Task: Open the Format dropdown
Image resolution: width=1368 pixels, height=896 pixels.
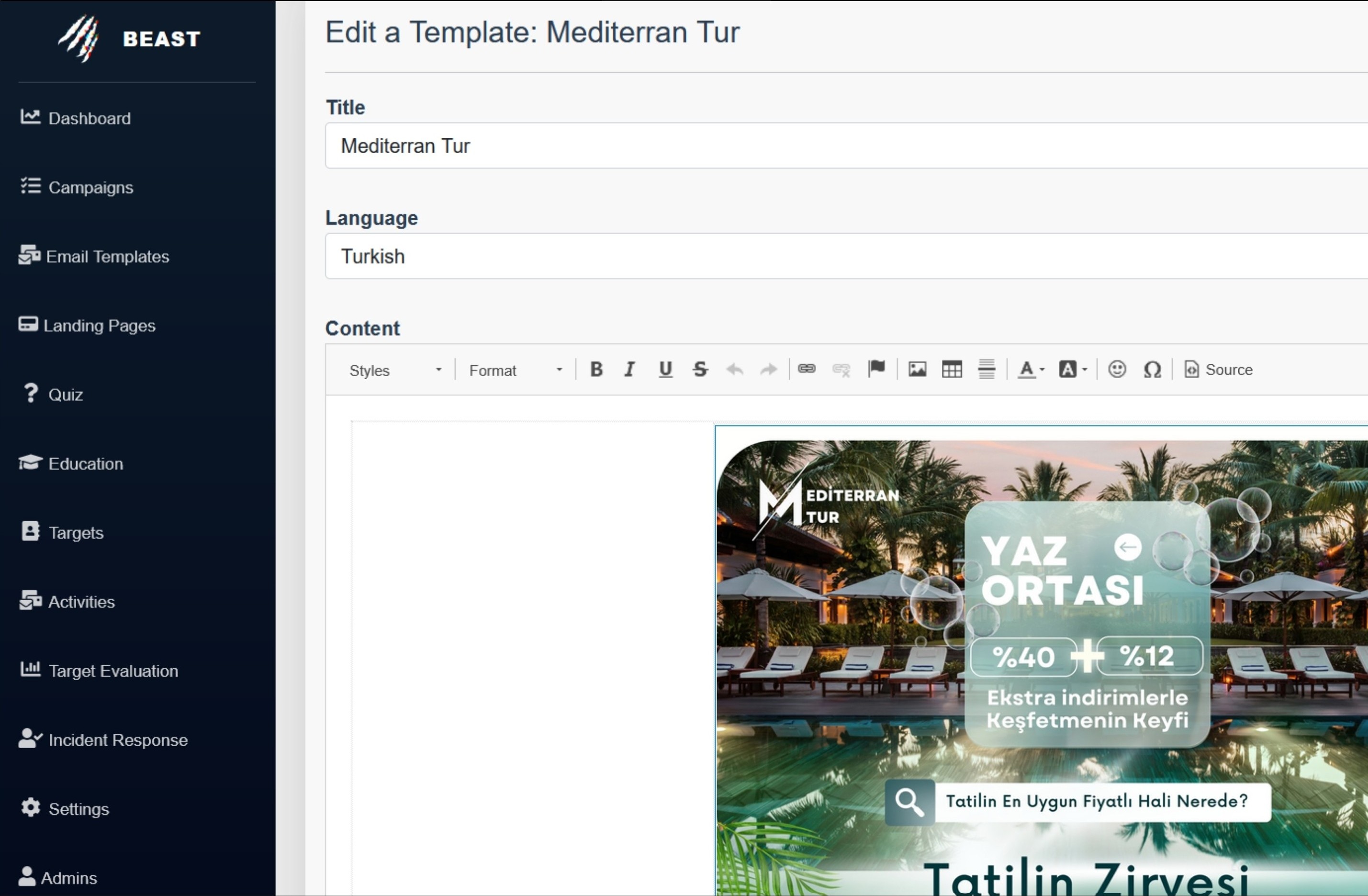Action: tap(515, 370)
